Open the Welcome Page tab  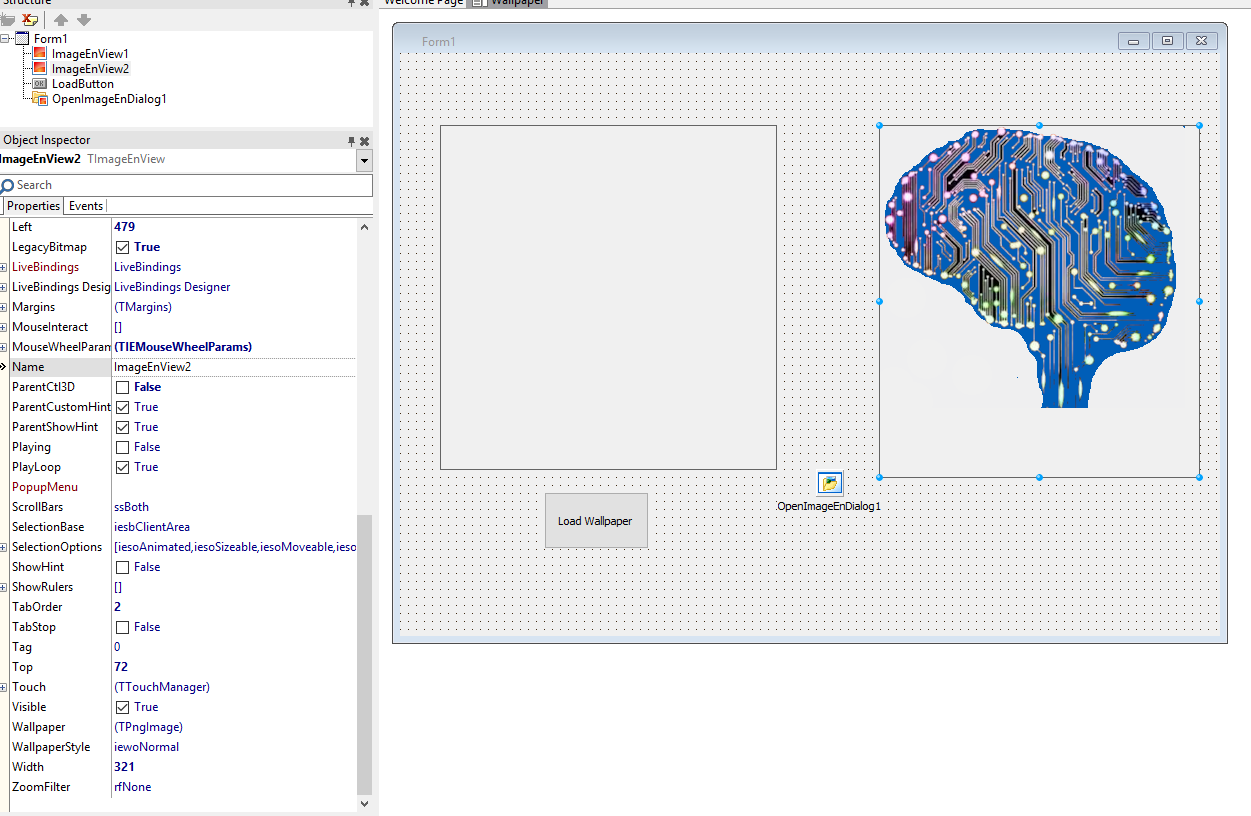point(423,3)
